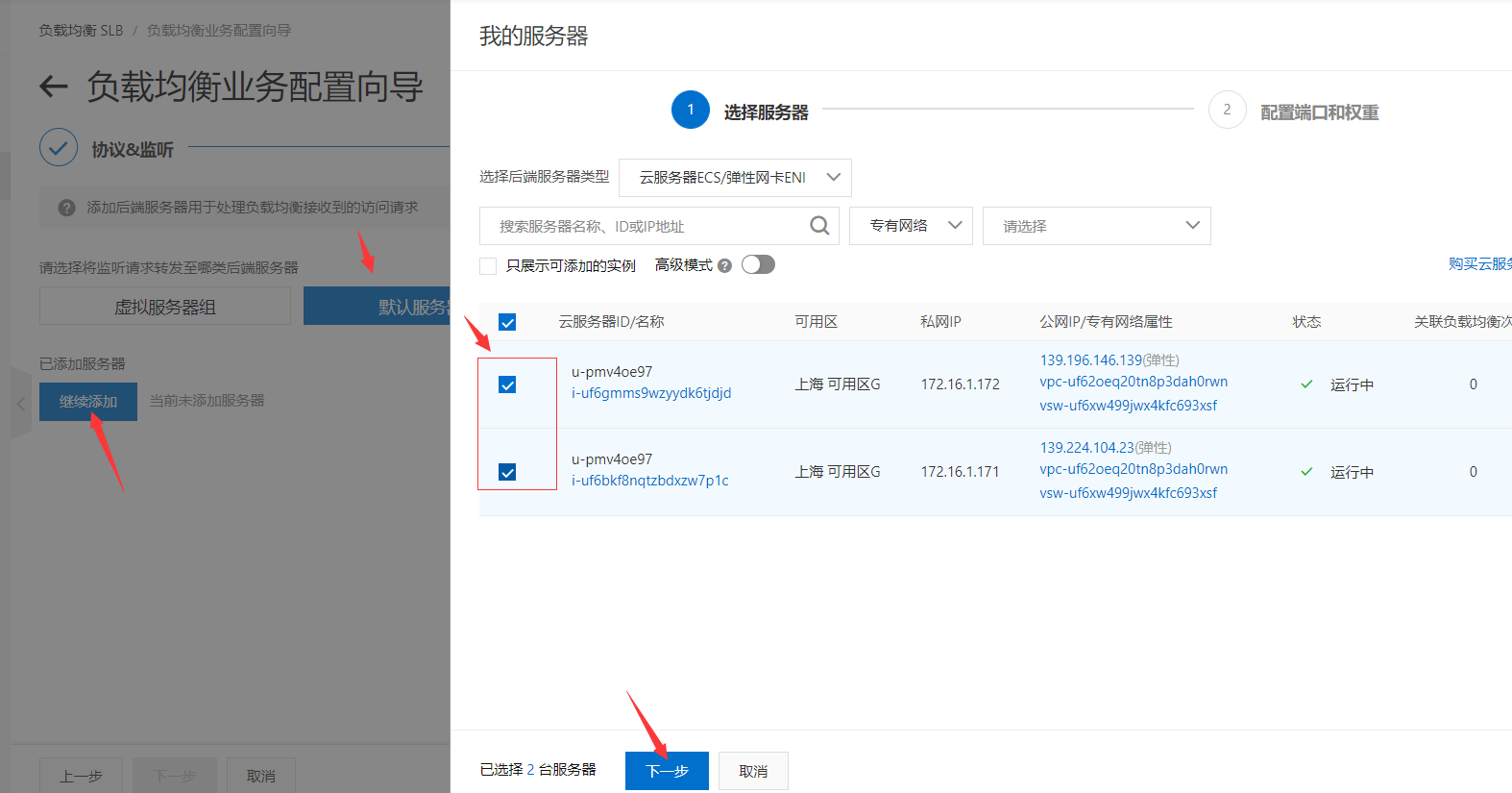Click the 私网IP column header

[940, 322]
